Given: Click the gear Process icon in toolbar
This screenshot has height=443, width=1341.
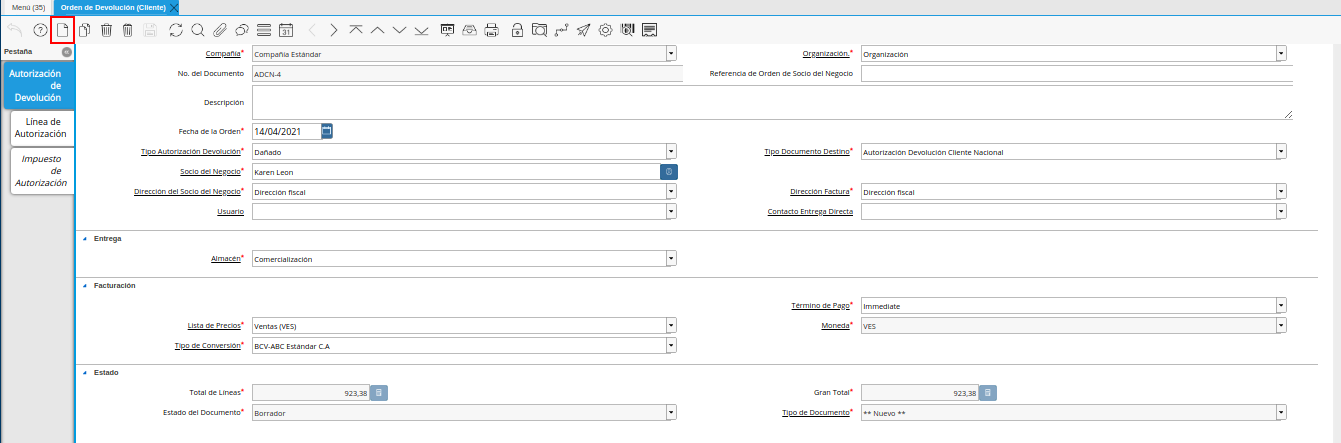Looking at the screenshot, I should click(x=605, y=30).
